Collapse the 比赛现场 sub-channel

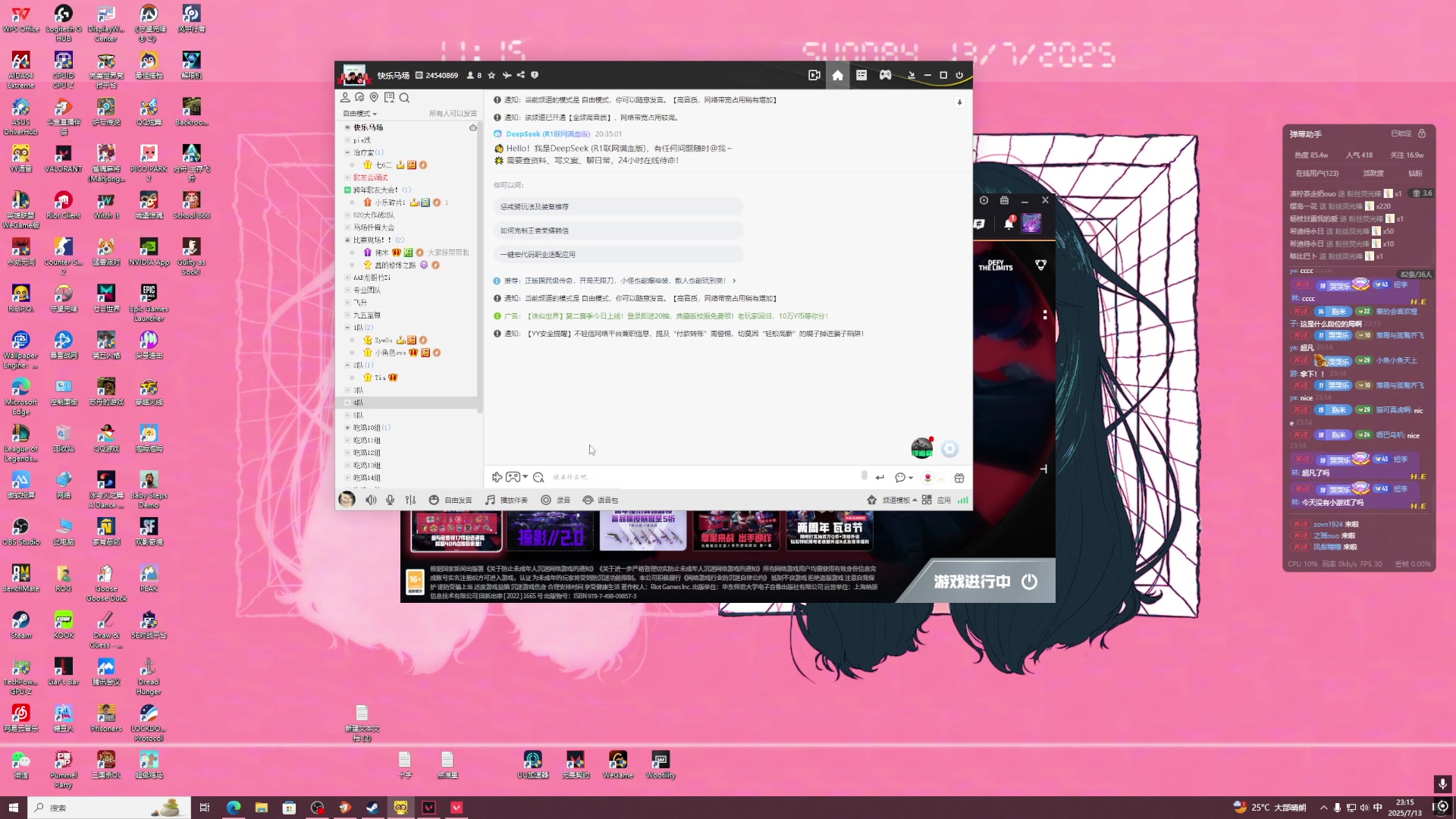[x=347, y=240]
